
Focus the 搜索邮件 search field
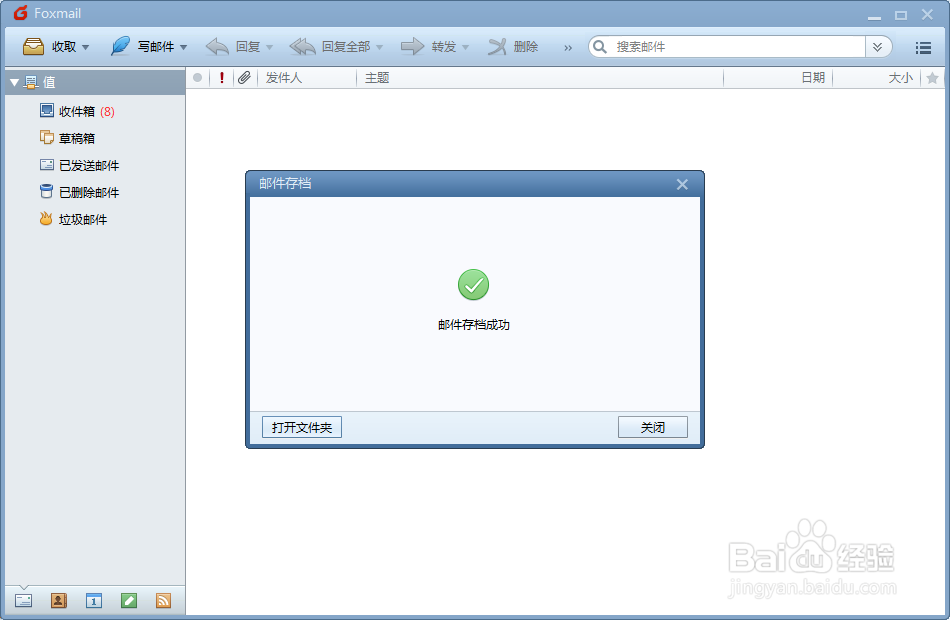(738, 47)
